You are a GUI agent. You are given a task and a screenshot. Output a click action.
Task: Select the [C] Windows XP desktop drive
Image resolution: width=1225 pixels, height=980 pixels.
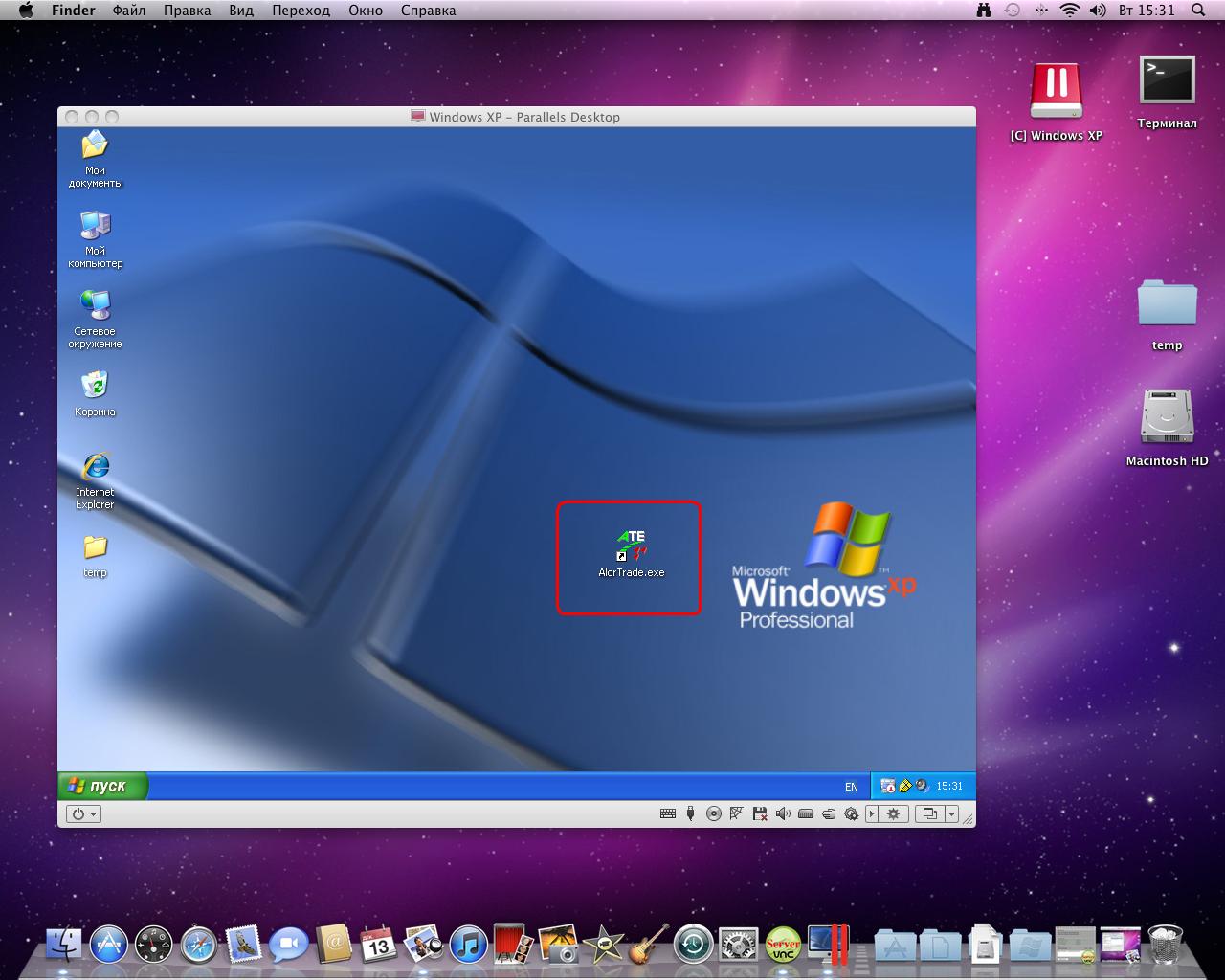coord(1056,101)
